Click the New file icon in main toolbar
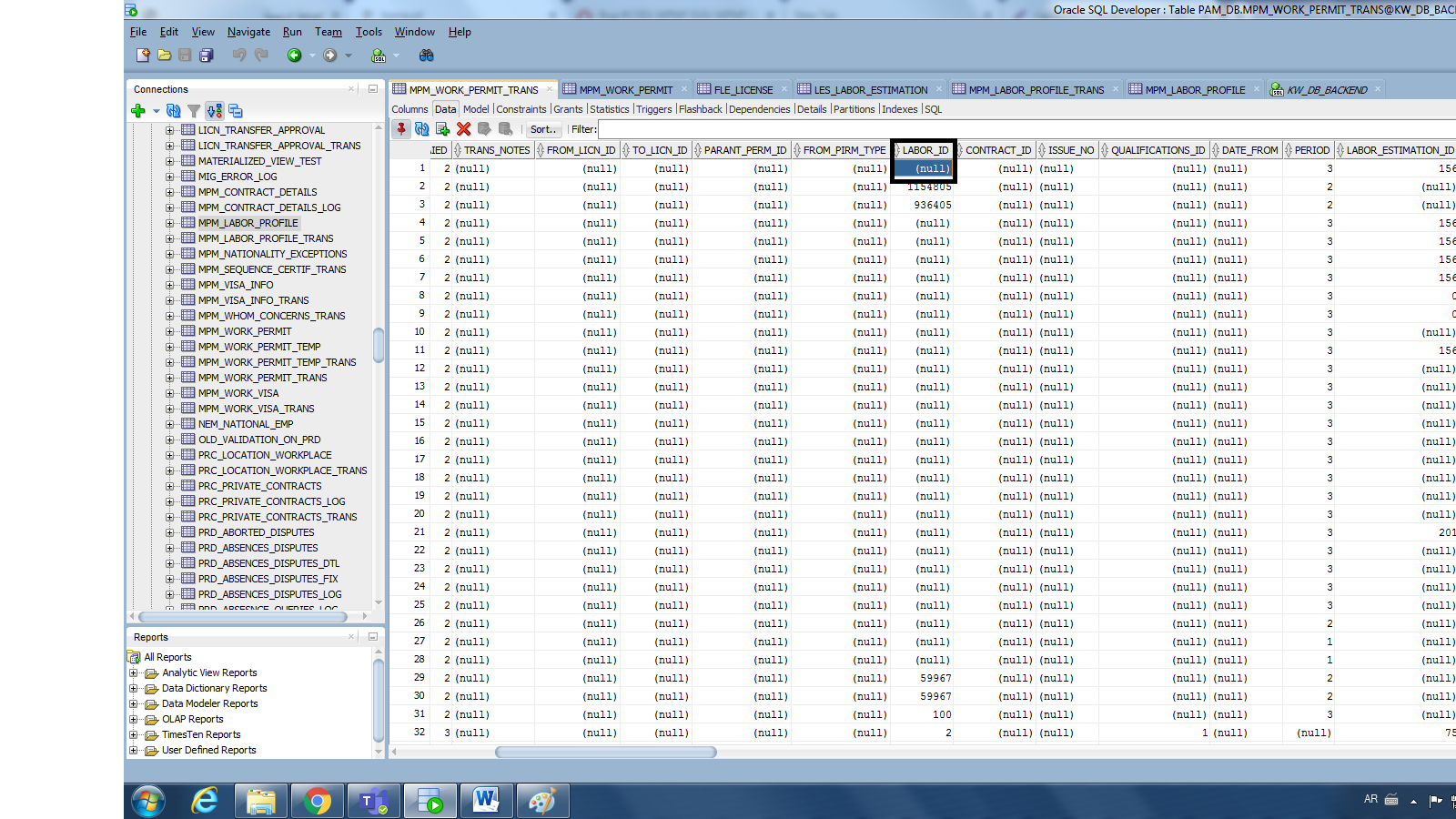 [143, 56]
